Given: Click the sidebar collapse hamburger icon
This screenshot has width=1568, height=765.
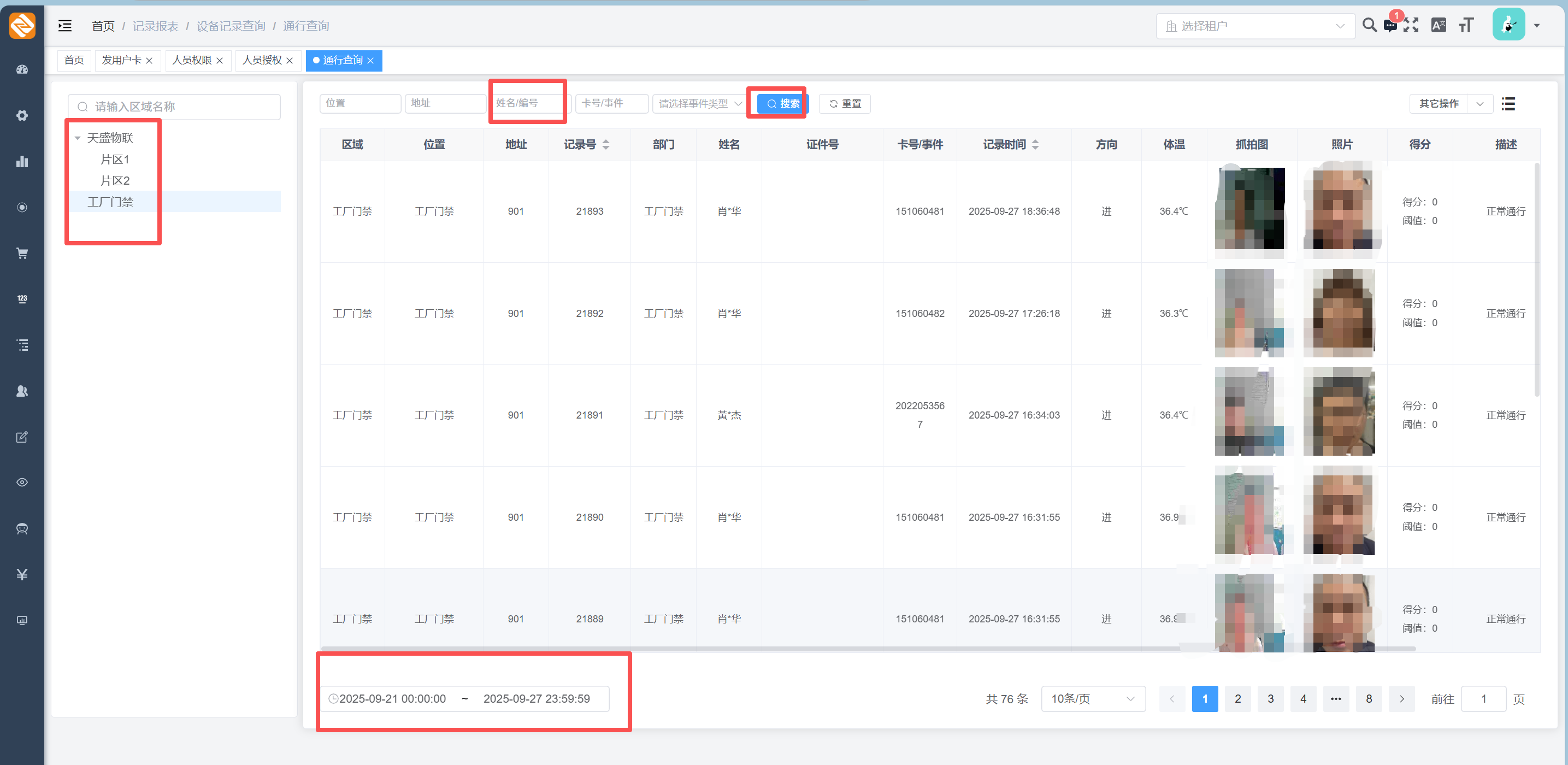Looking at the screenshot, I should pos(64,26).
